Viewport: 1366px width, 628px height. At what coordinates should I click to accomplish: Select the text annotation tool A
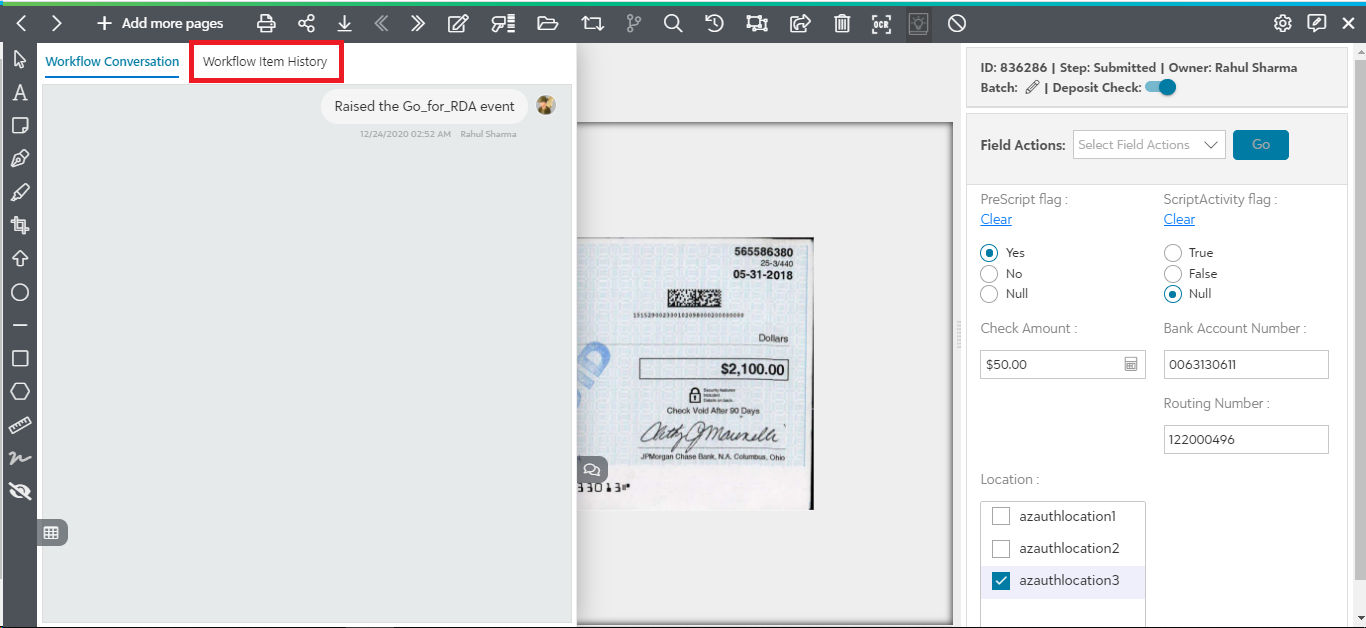[x=19, y=93]
